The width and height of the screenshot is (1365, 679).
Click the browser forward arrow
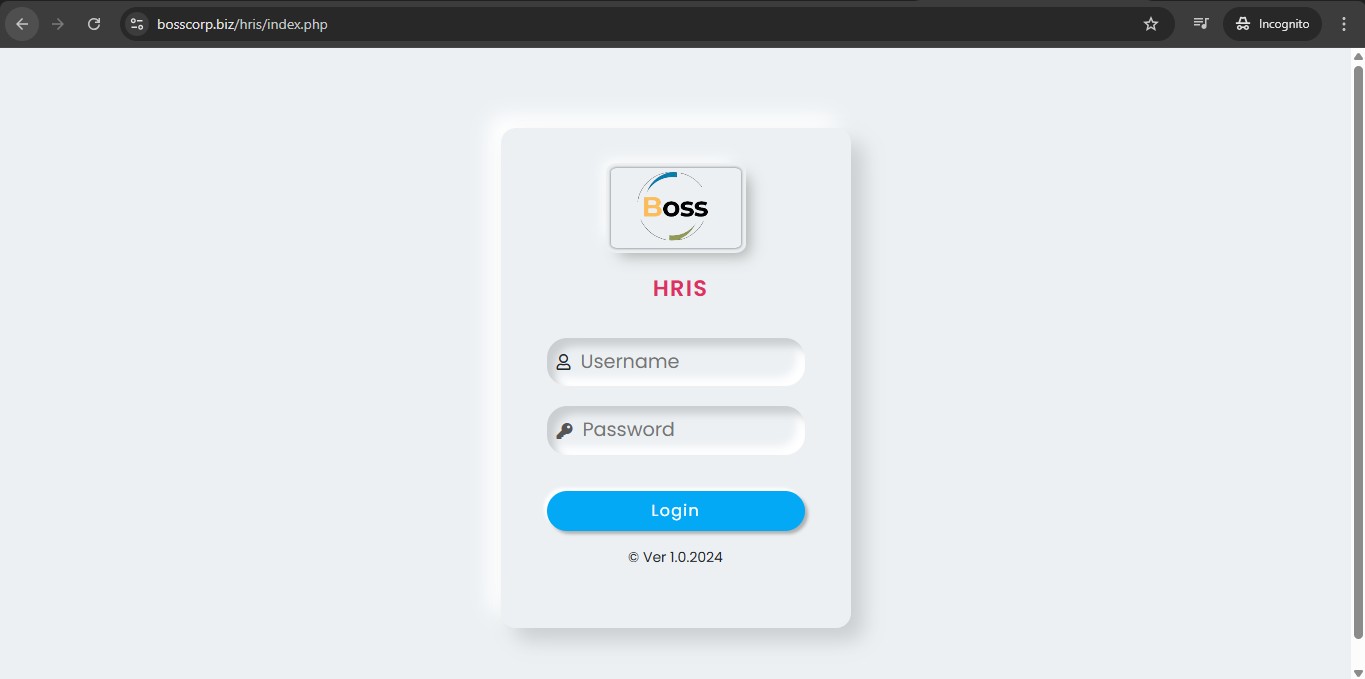[58, 24]
